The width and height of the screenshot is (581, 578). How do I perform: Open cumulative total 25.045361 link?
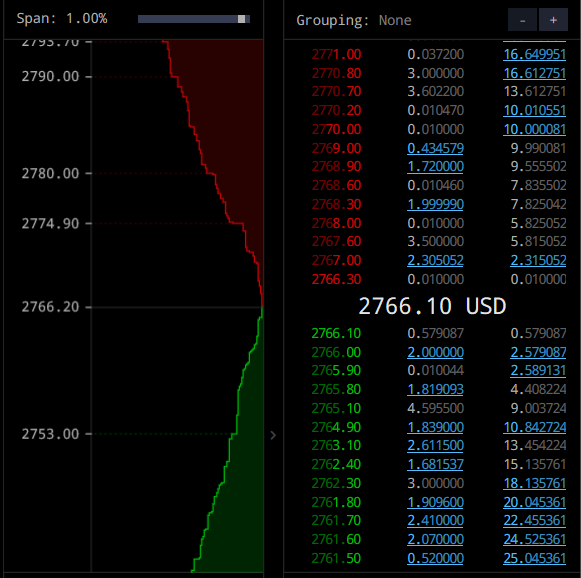pos(534,558)
